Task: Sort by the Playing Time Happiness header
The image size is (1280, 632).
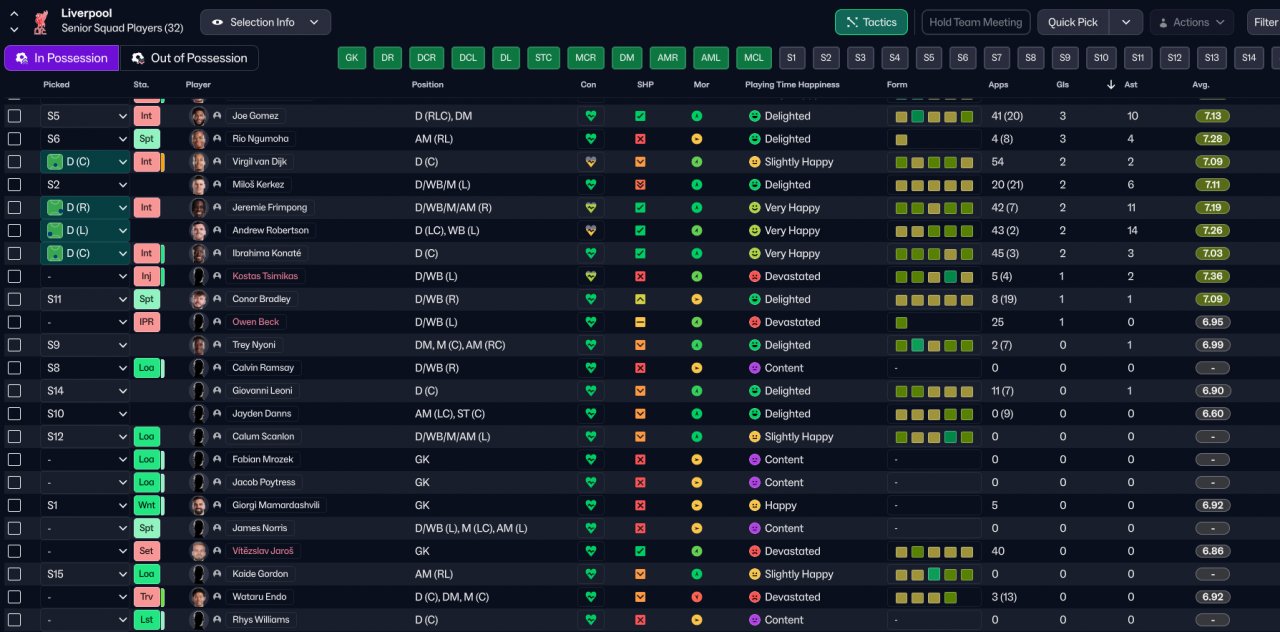Action: point(792,85)
